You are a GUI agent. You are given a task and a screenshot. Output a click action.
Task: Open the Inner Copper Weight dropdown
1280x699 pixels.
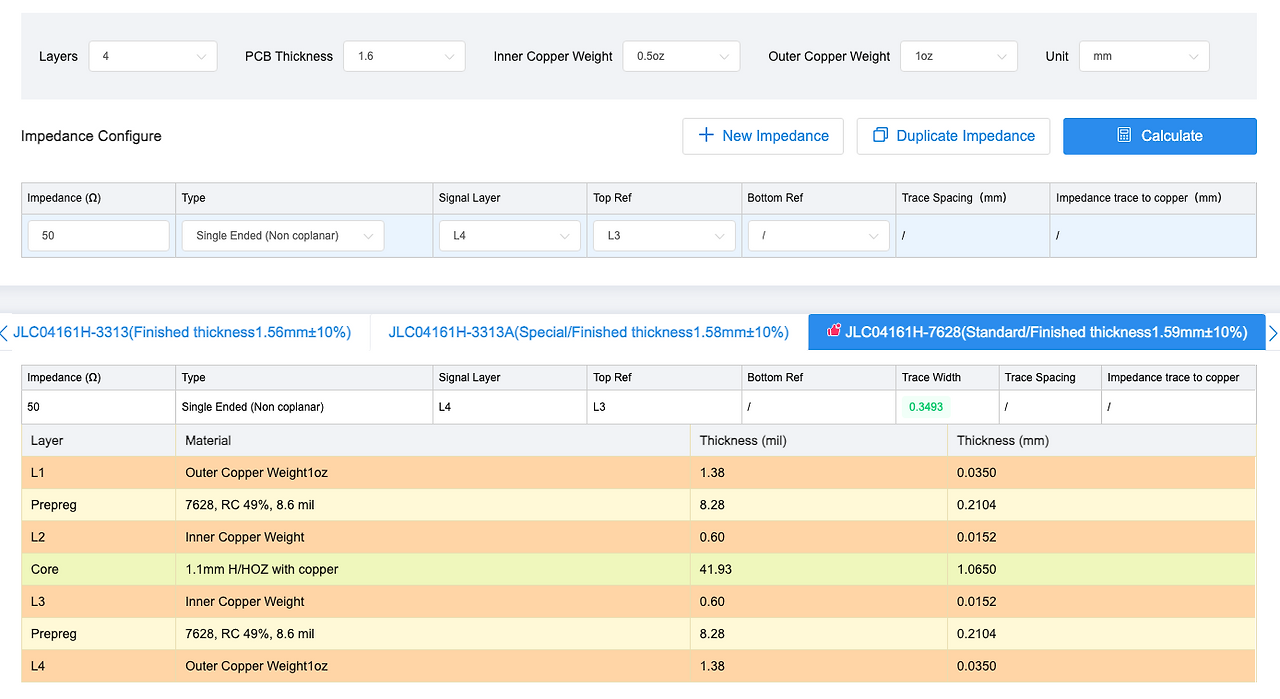pyautogui.click(x=681, y=56)
